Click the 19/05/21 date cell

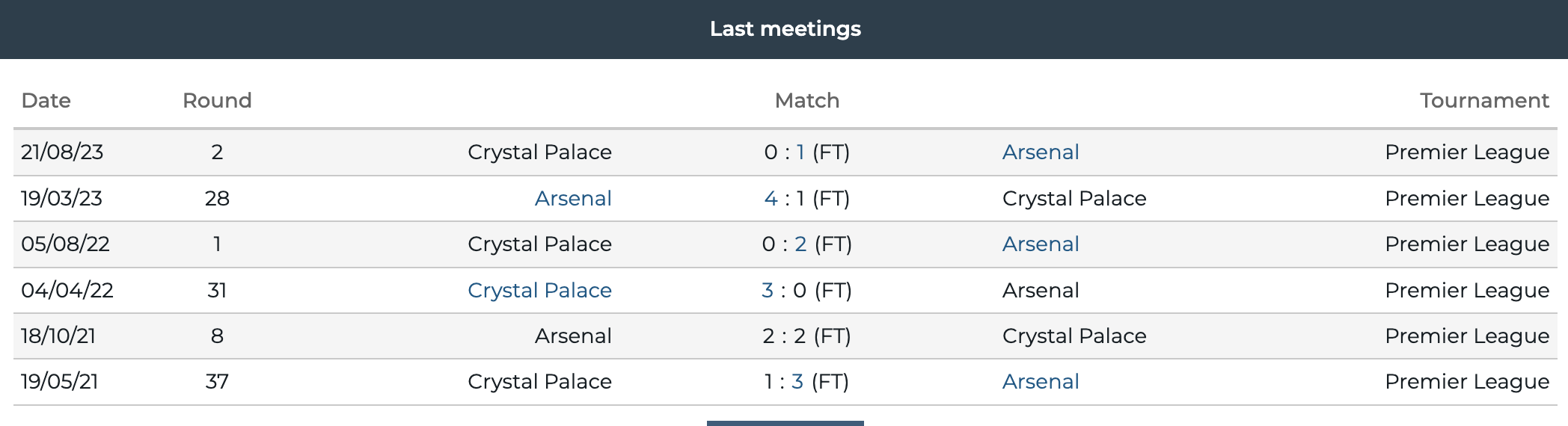(x=60, y=381)
